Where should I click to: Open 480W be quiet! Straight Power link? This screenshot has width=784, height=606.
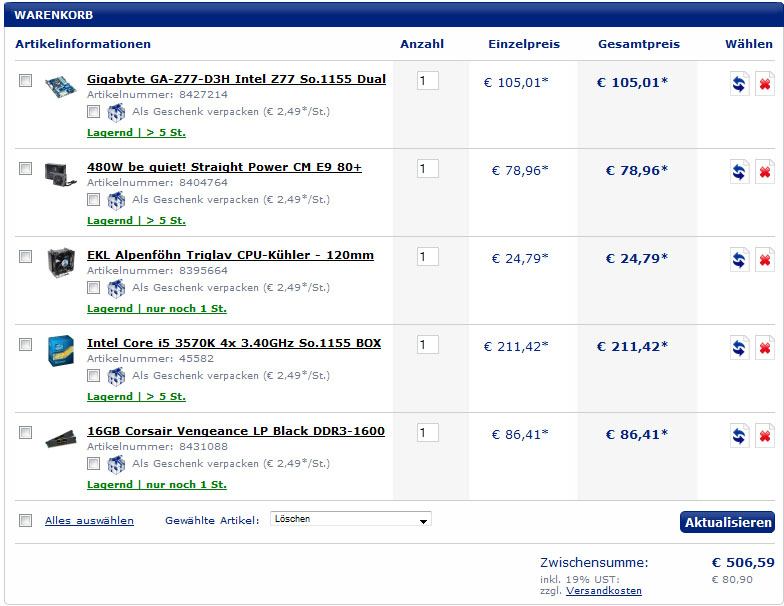[x=224, y=167]
